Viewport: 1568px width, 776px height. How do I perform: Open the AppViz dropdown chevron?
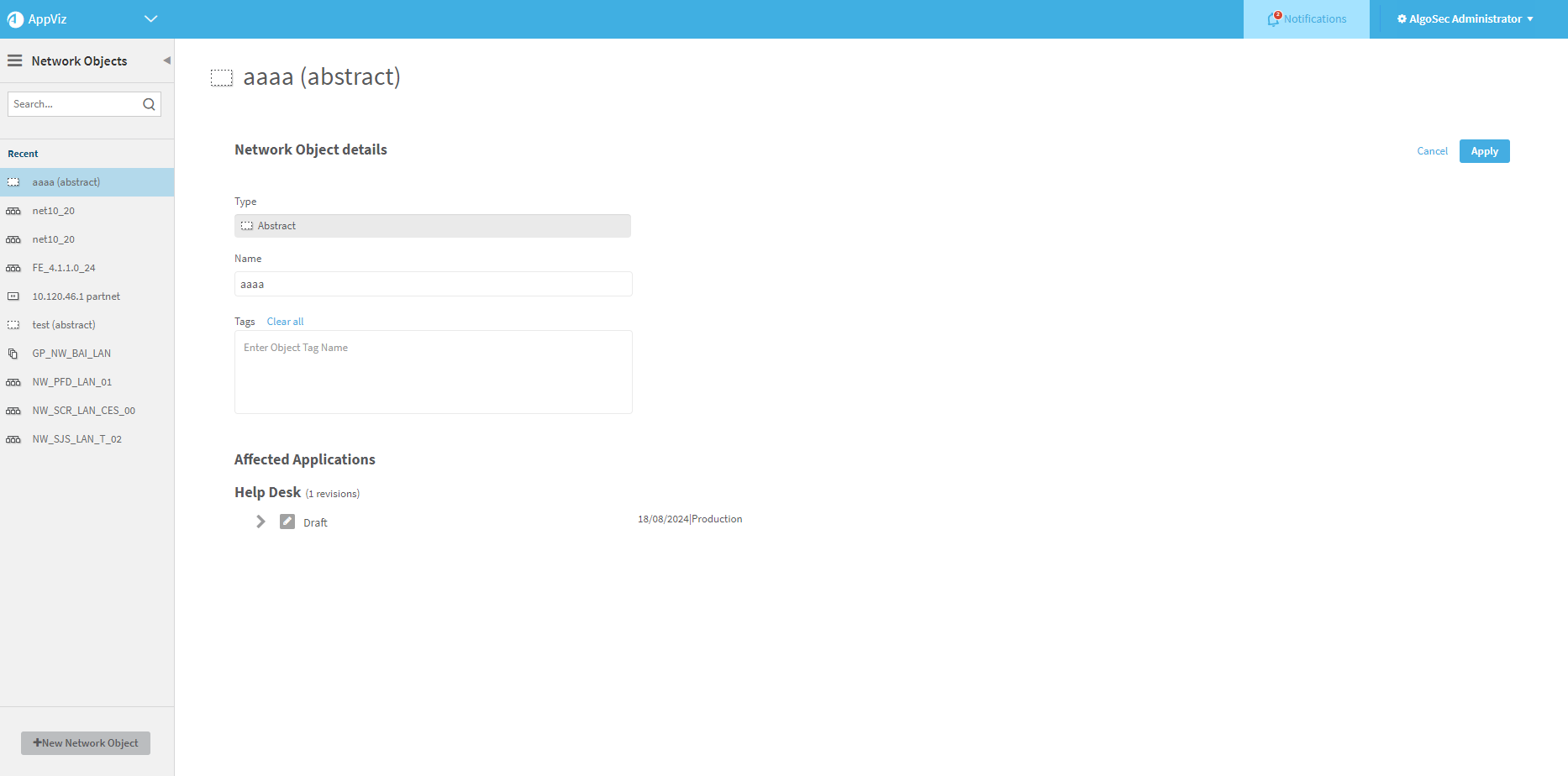click(x=151, y=19)
